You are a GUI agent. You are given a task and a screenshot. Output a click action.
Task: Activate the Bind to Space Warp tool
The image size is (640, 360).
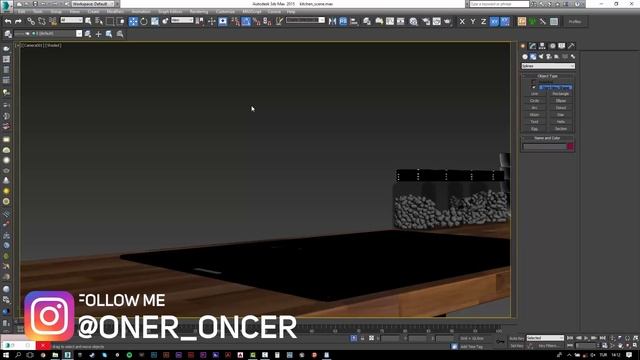coord(53,21)
